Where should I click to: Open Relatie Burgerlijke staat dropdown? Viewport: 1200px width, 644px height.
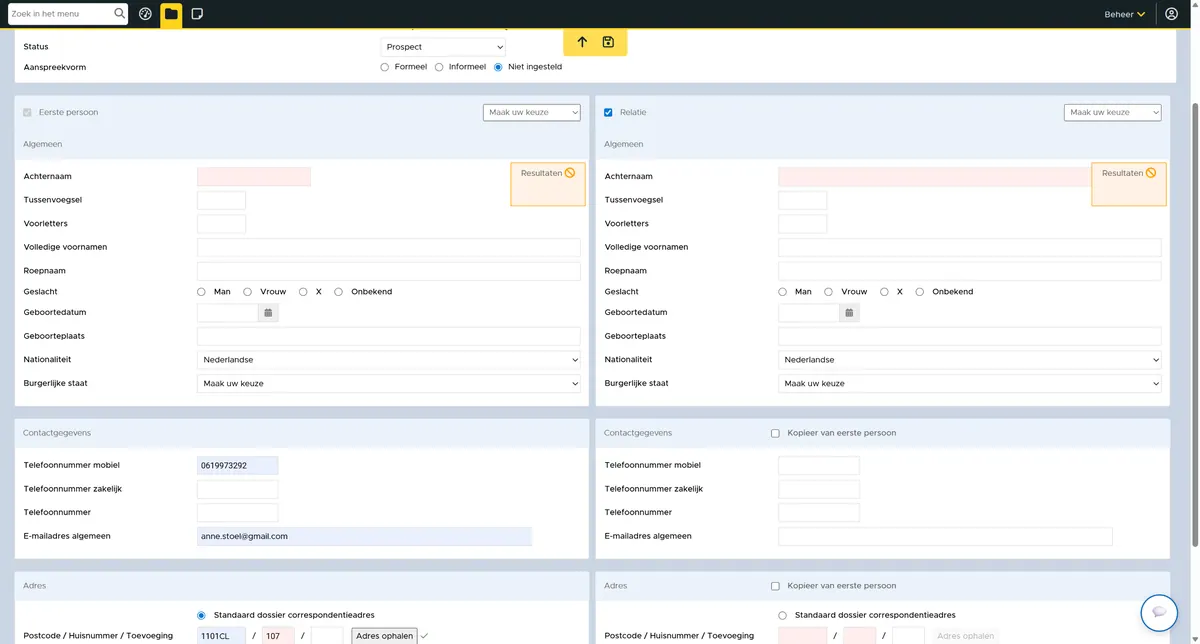point(970,384)
